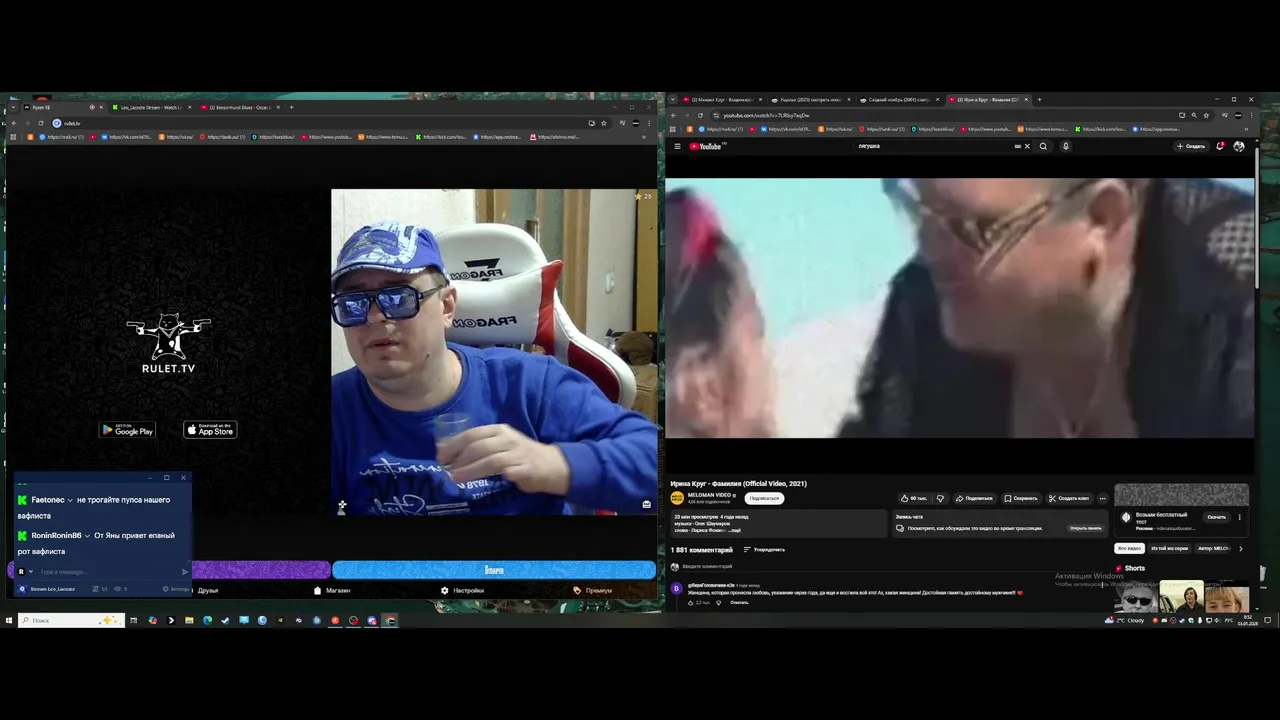Switch to Сладкий ноябрь tab
This screenshot has width=1280, height=720.
(899, 99)
